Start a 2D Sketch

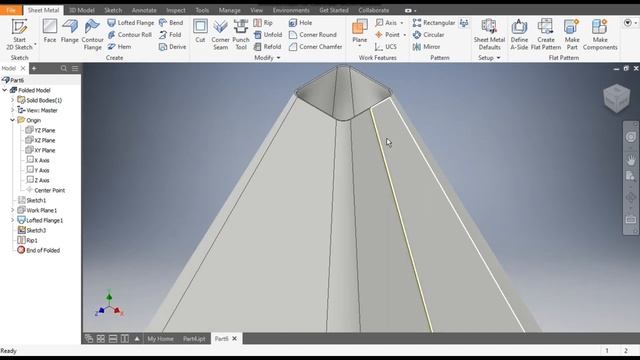[19, 35]
